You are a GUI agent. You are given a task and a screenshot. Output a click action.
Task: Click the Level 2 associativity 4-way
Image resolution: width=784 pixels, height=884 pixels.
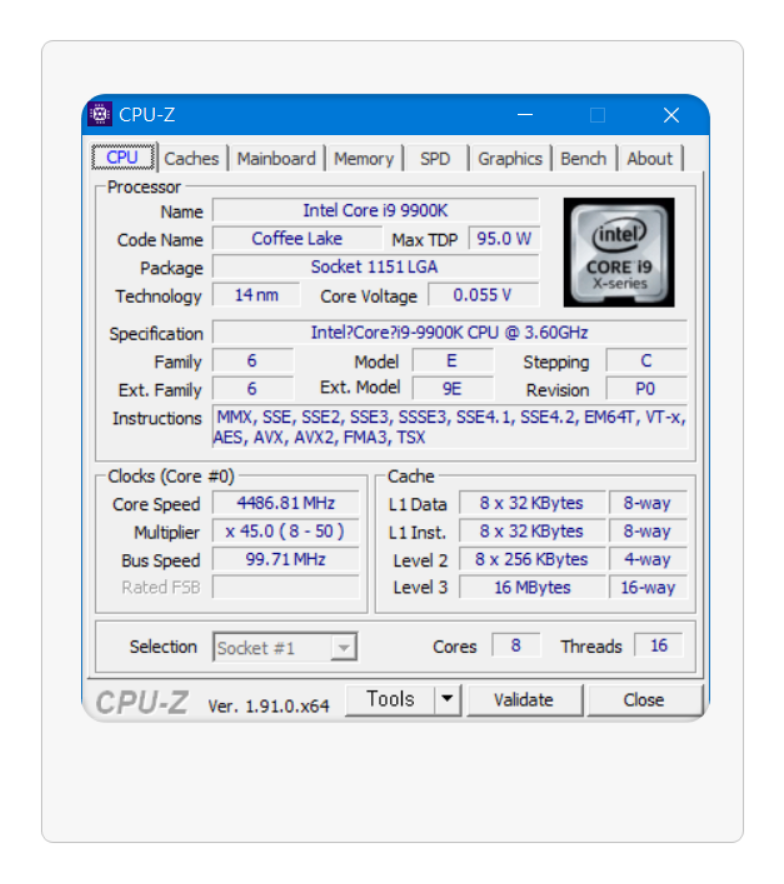coord(648,559)
